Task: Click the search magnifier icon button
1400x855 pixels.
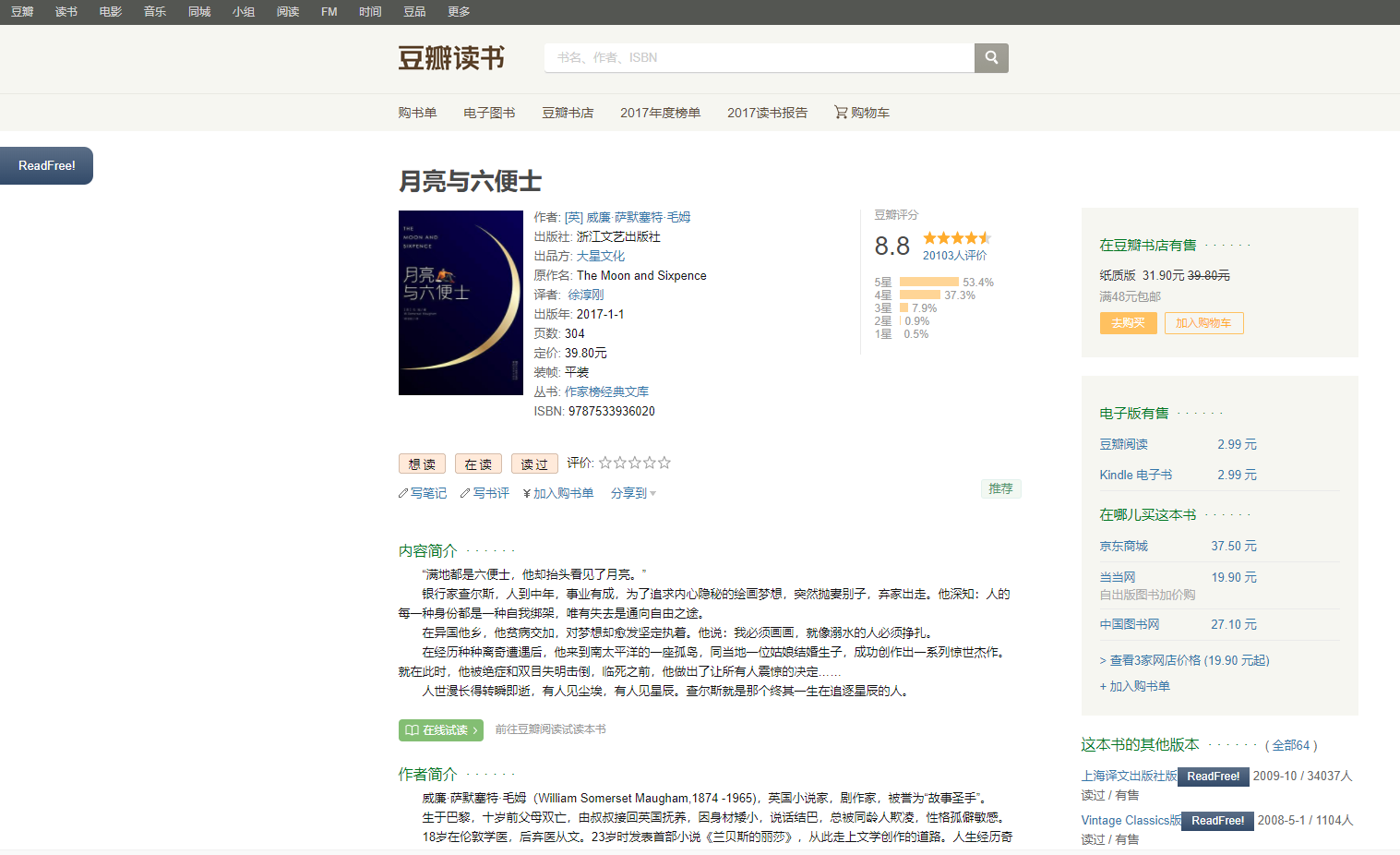Action: tap(991, 57)
